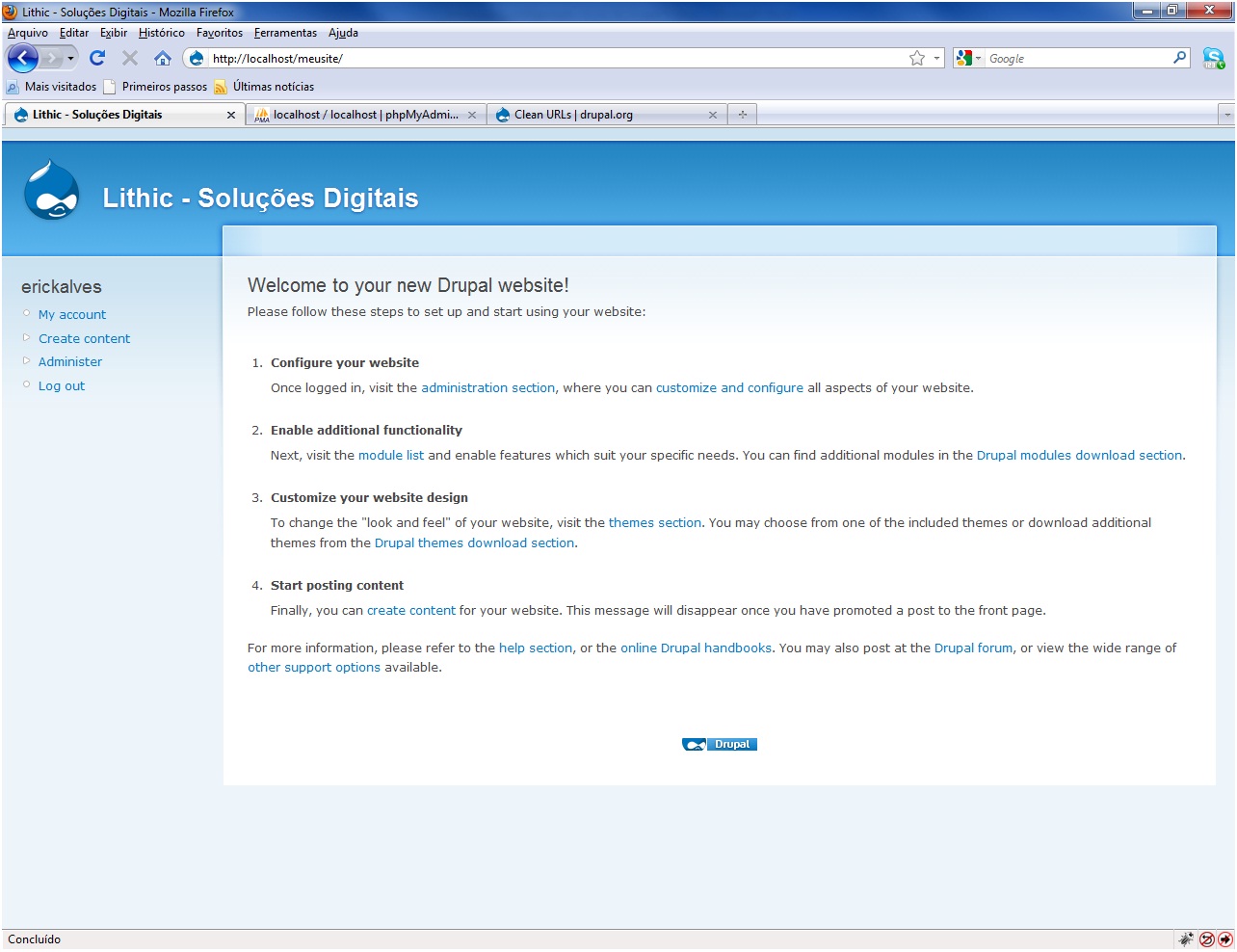Open Firebug from the status bar bug icon
The height and width of the screenshot is (952, 1237).
[x=1186, y=939]
